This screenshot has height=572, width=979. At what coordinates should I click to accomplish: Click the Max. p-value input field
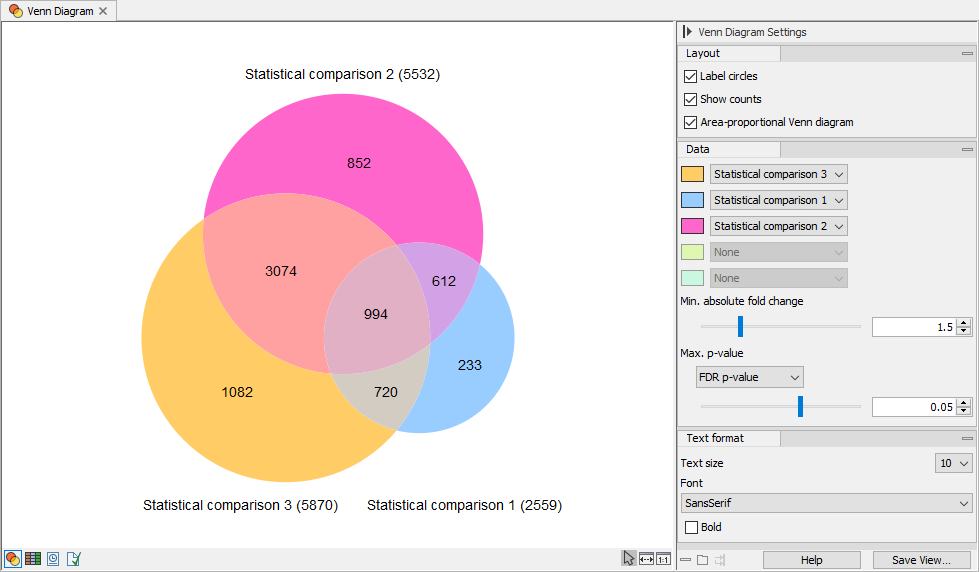913,407
